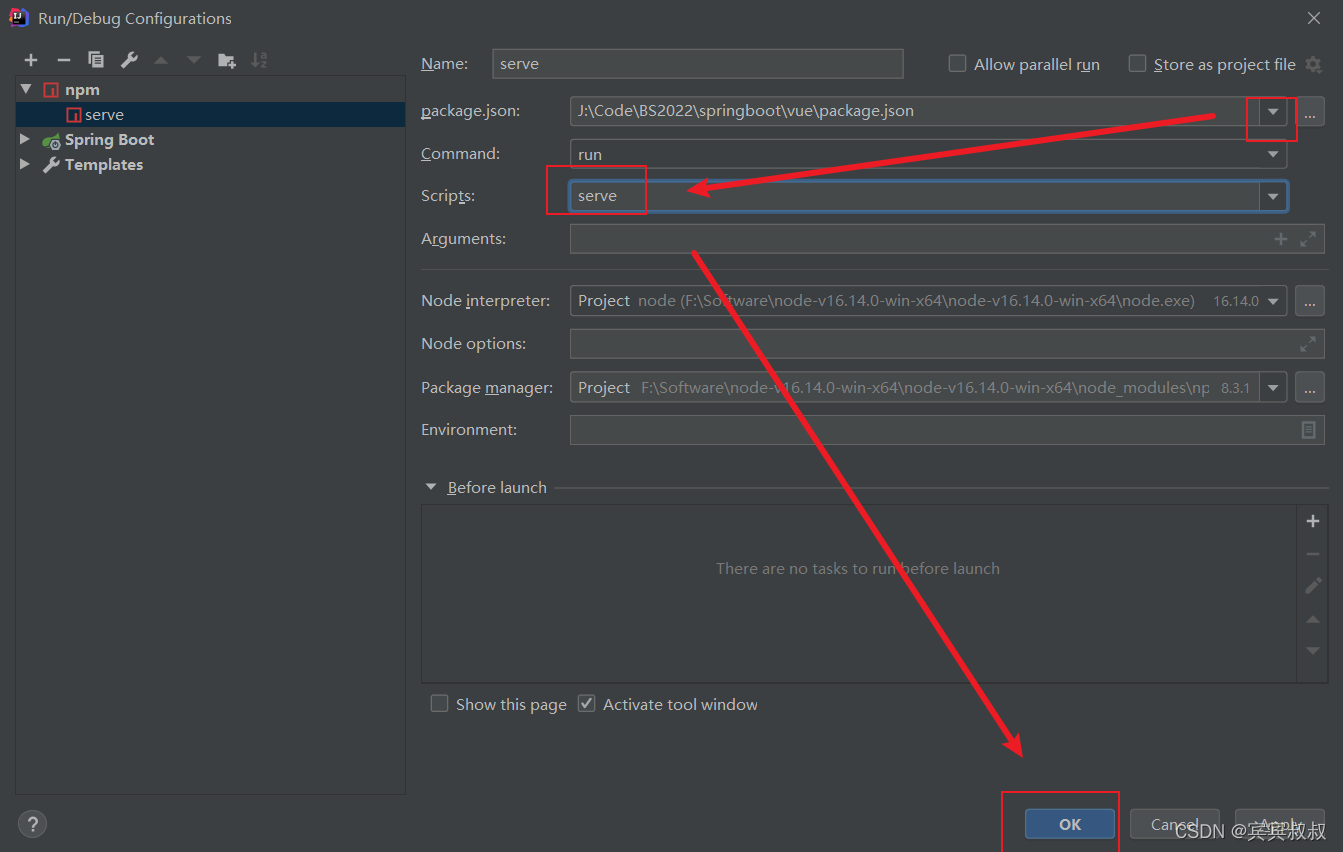Browse Node interpreter with ellipsis button
1343x852 pixels.
(x=1309, y=301)
